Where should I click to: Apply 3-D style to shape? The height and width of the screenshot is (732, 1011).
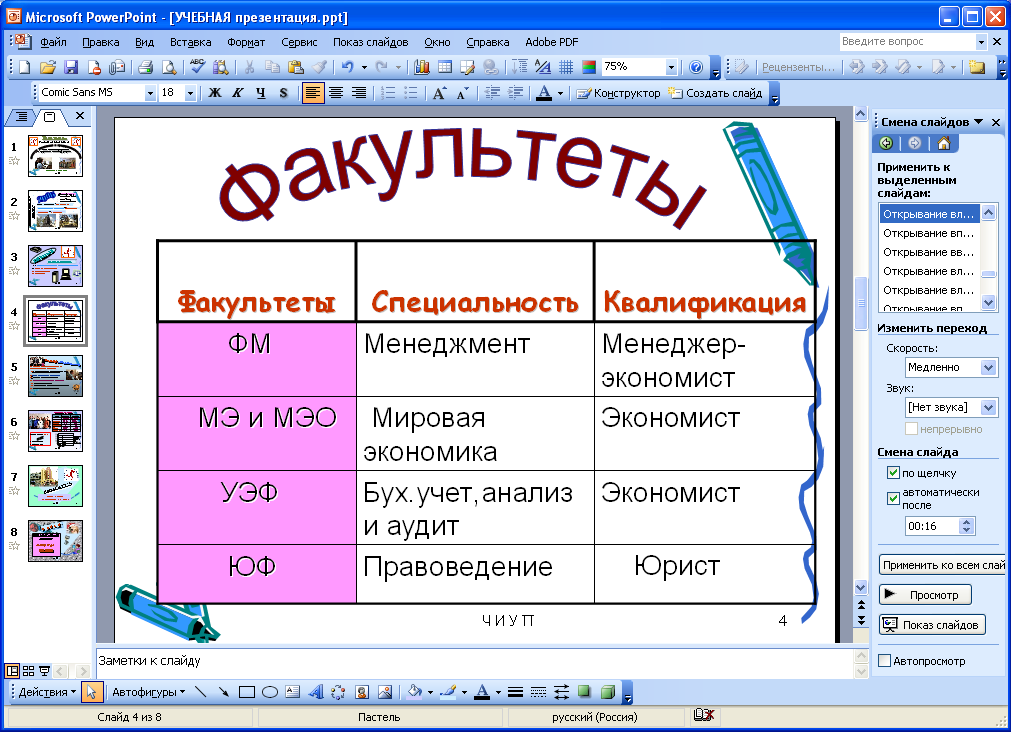pos(607,692)
